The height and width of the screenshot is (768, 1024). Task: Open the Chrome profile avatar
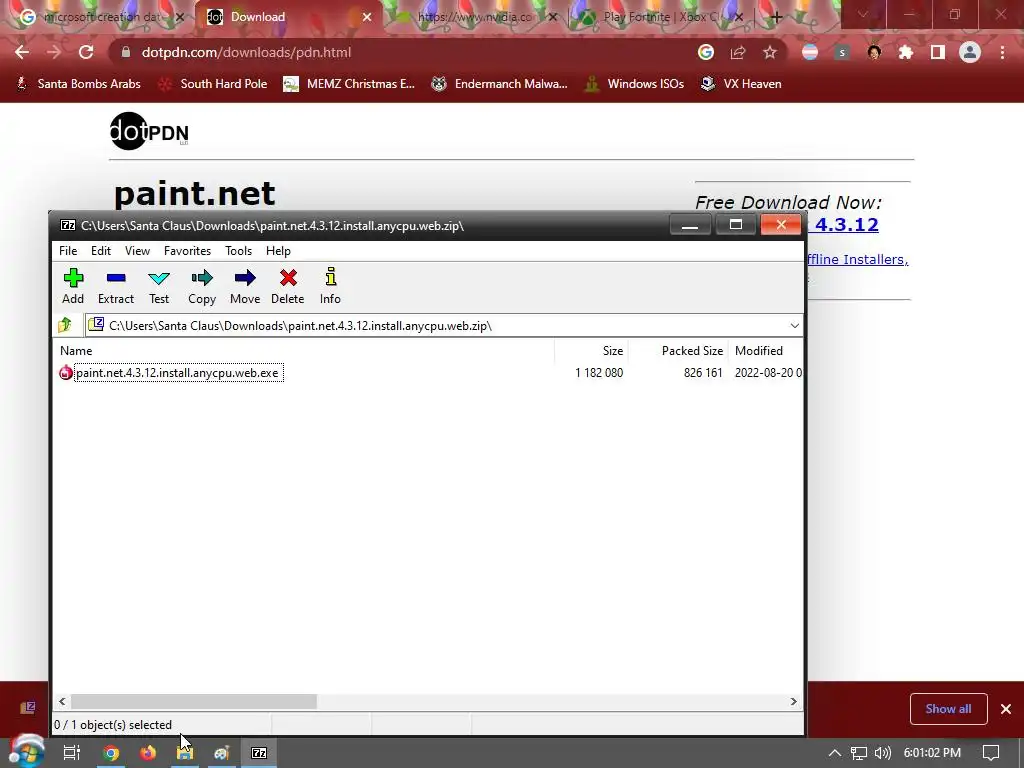tap(970, 52)
